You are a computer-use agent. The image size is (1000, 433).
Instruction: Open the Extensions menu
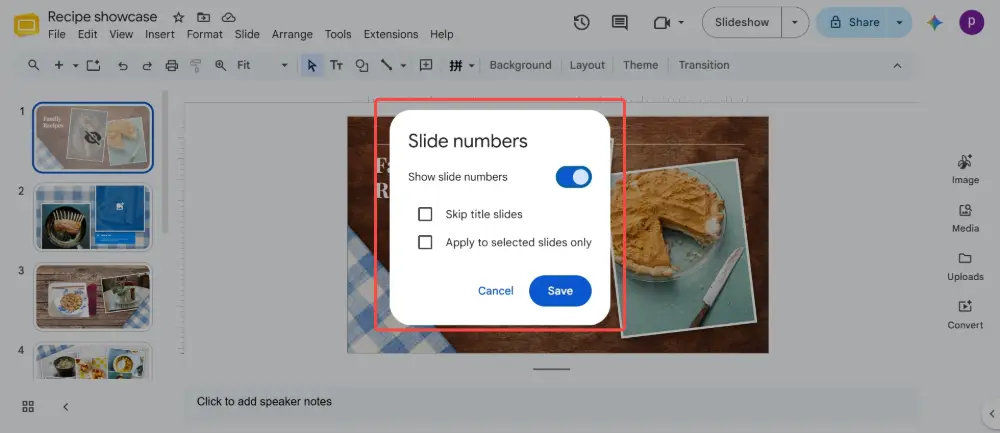point(391,34)
